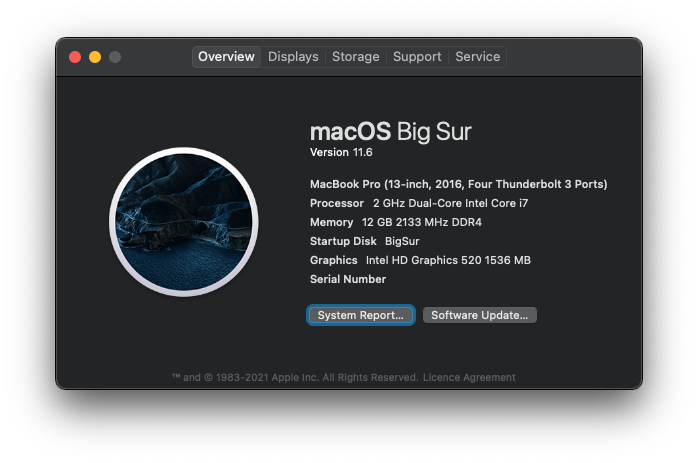The height and width of the screenshot is (463, 698).
Task: Click the 'Processor' label
Action: click(337, 203)
